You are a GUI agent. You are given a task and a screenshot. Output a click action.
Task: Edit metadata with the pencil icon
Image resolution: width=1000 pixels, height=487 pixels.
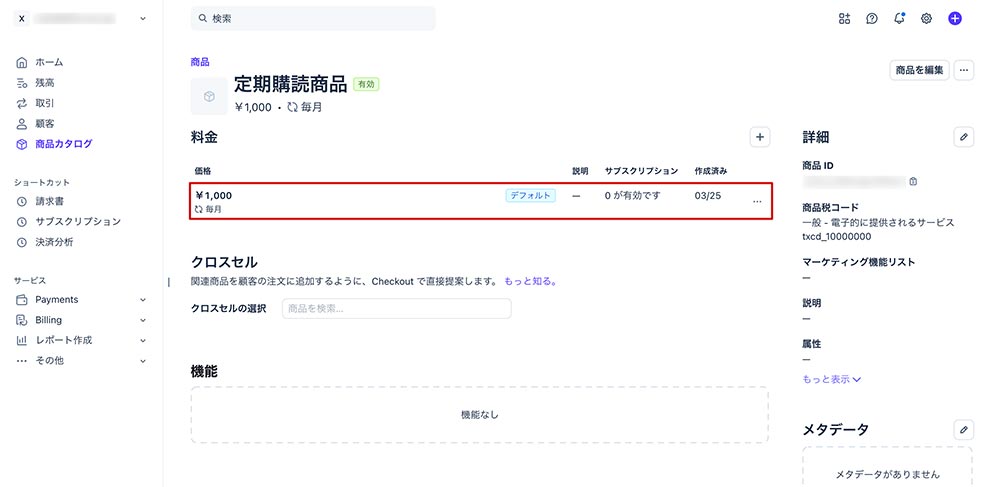pos(963,429)
